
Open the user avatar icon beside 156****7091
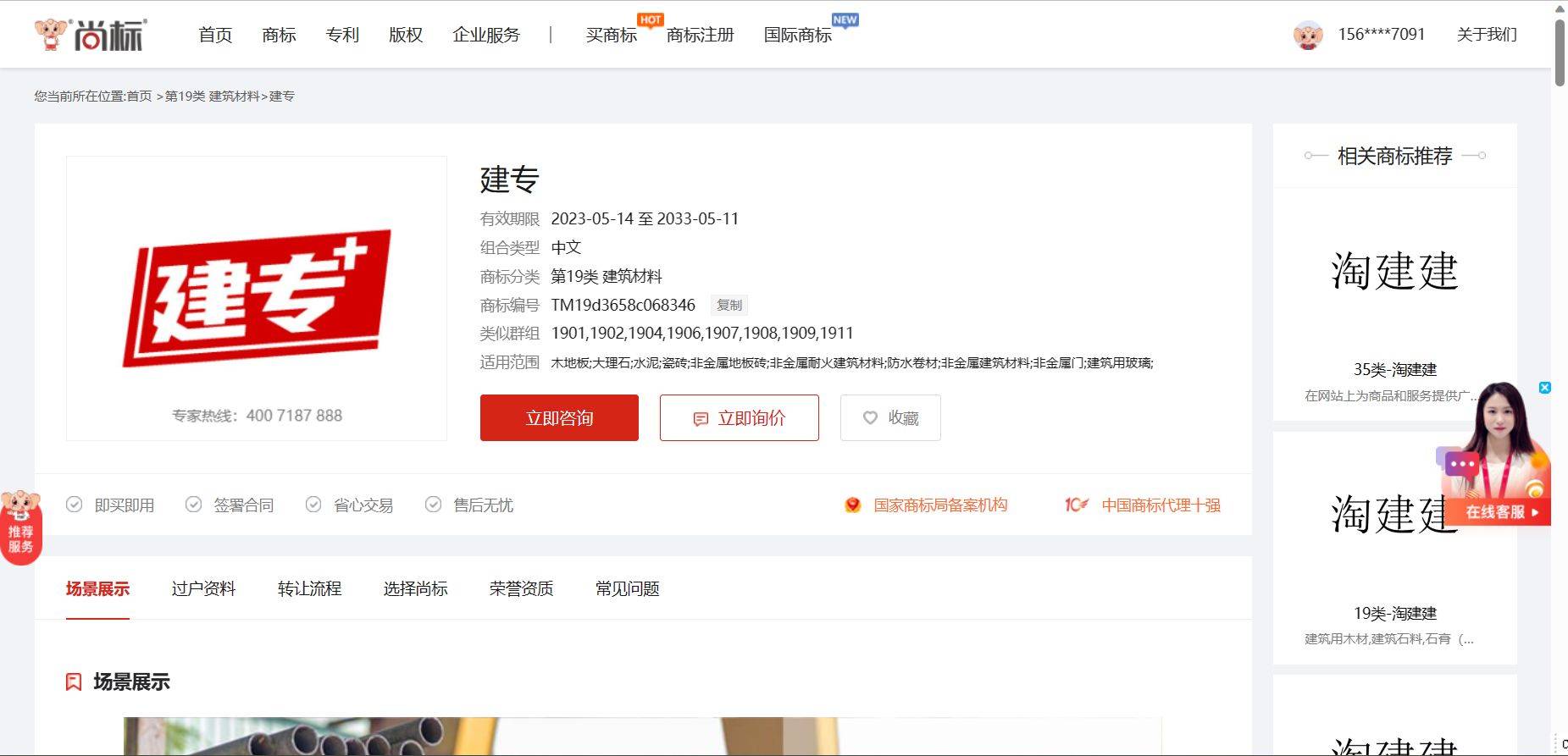(x=1308, y=35)
